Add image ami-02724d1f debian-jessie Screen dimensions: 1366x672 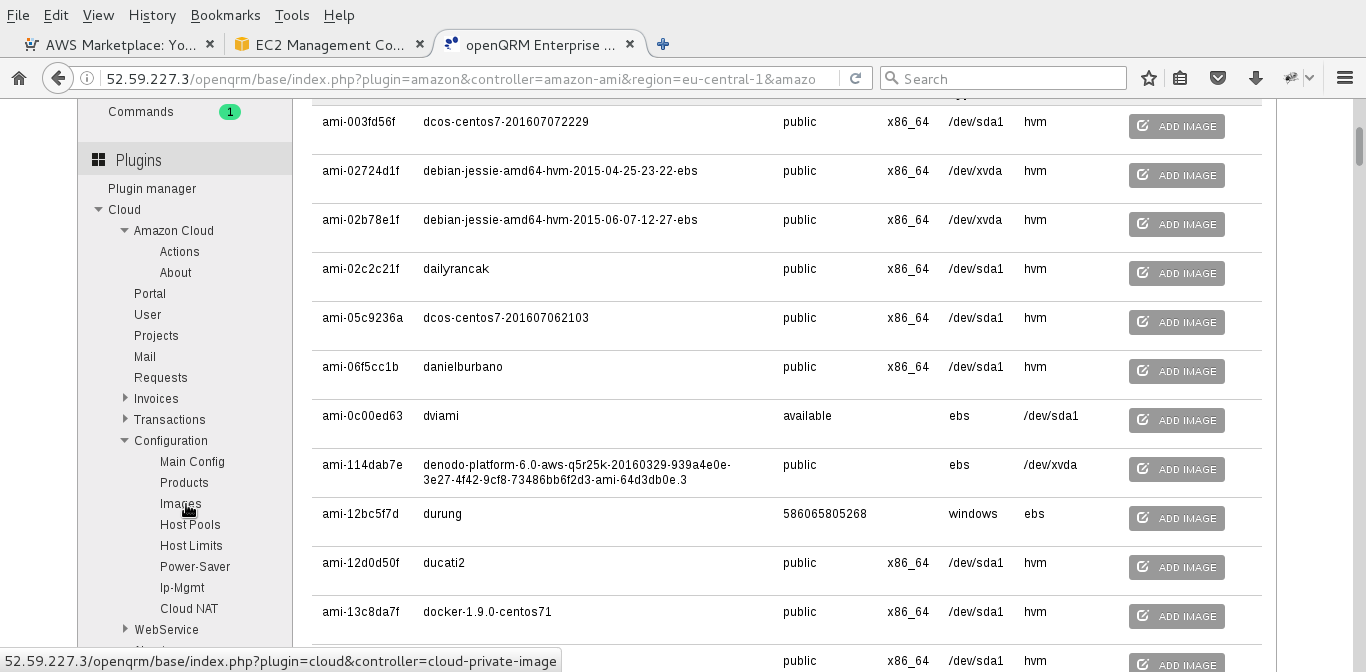pos(1176,175)
